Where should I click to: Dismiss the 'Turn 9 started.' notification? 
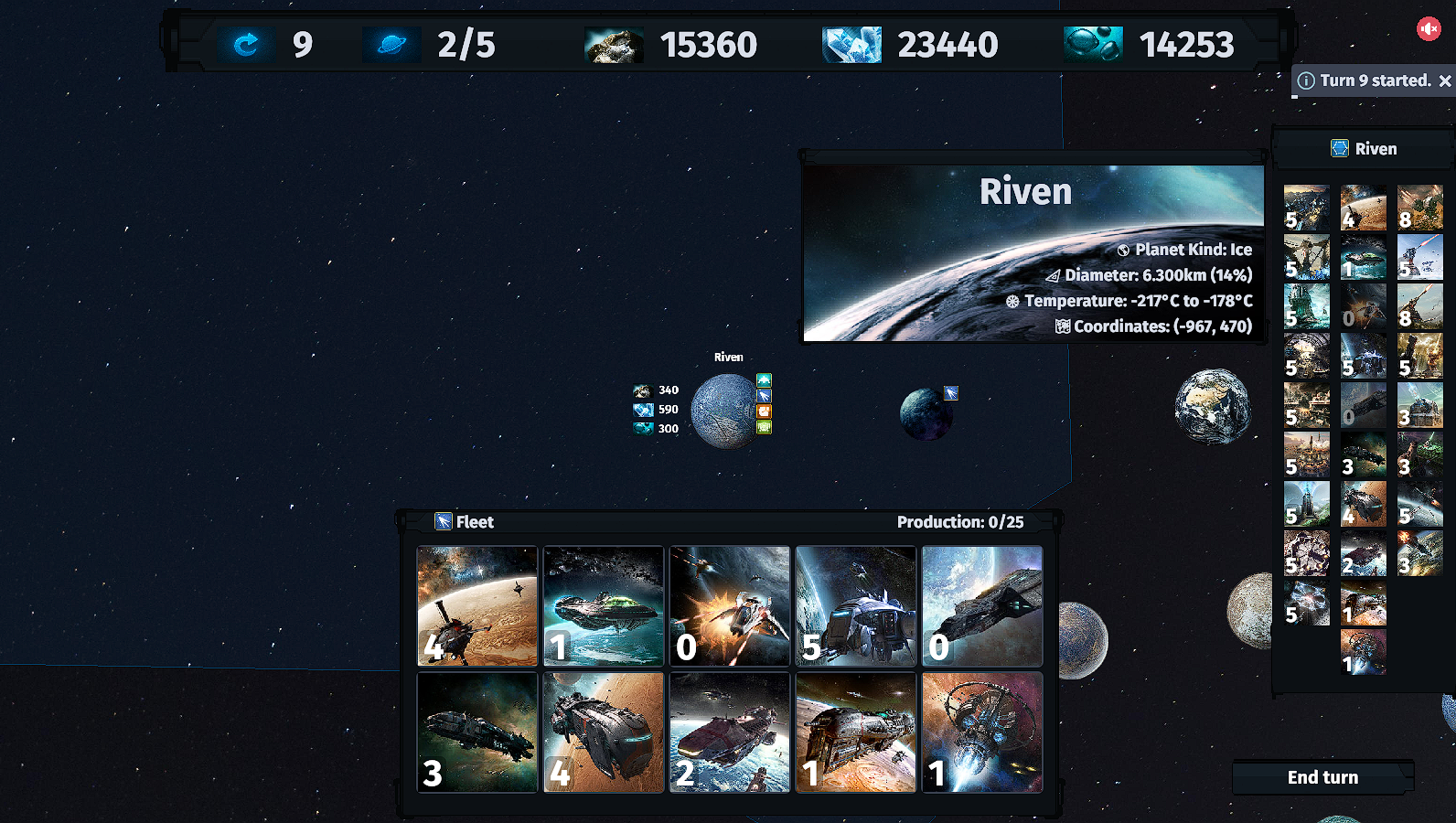[1445, 80]
